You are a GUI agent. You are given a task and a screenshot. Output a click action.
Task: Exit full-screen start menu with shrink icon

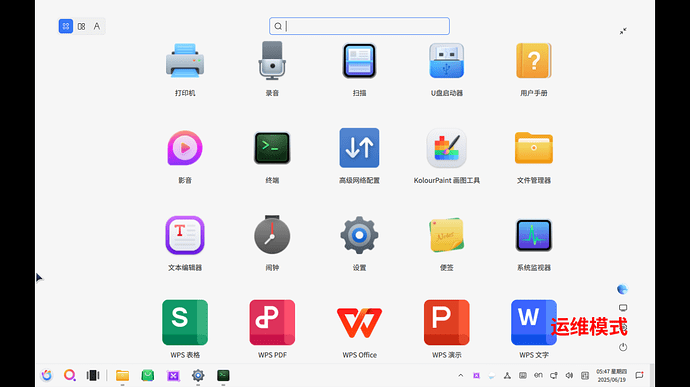tap(623, 31)
